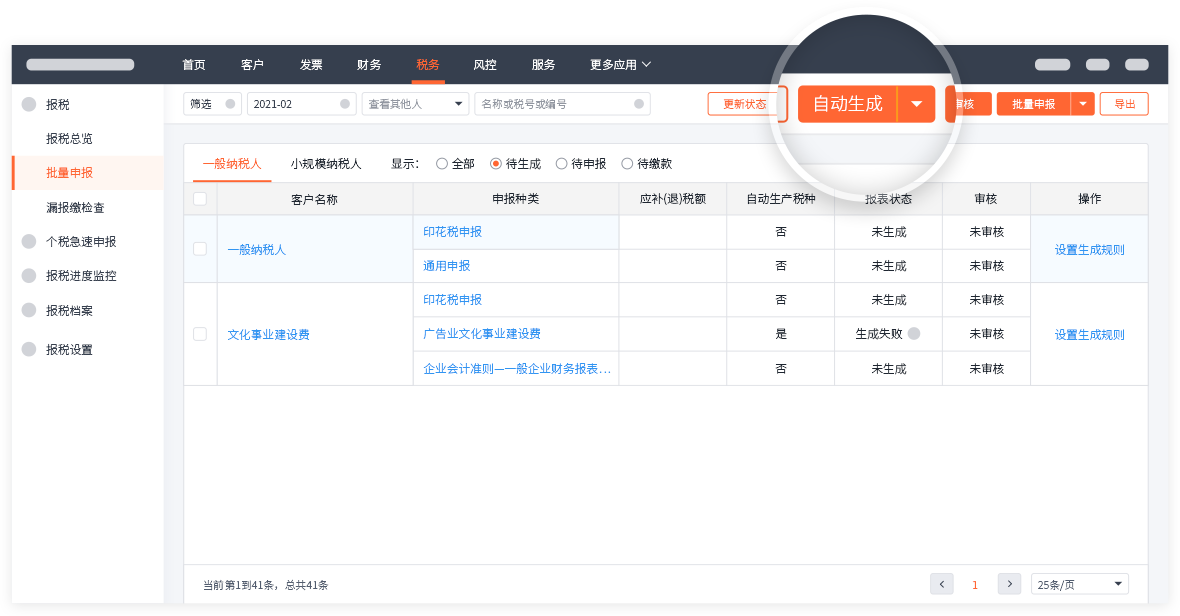Open the 查看其他人 dropdown
The height and width of the screenshot is (616, 1180).
[x=415, y=104]
